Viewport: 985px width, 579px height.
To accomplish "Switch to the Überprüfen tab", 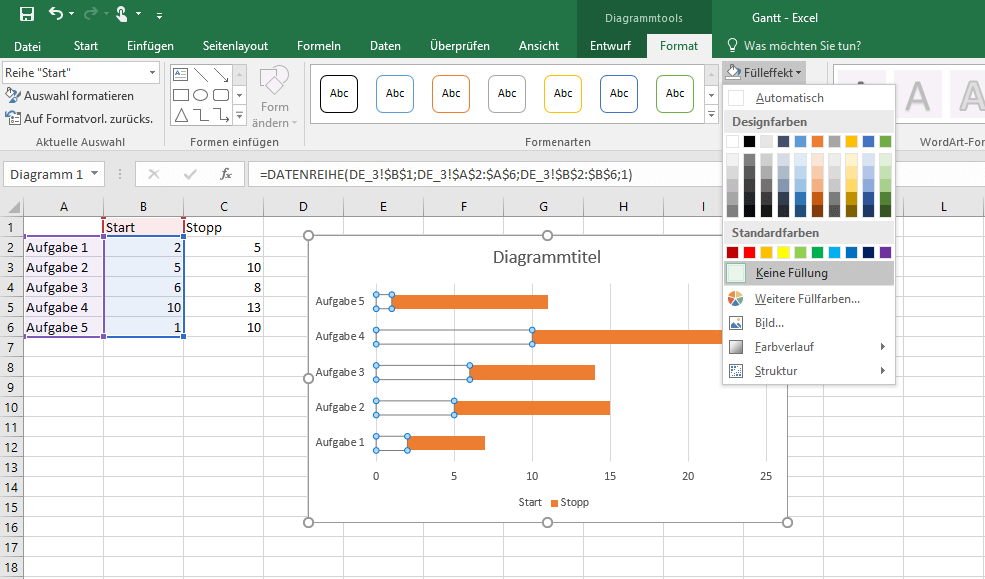I will [x=459, y=46].
